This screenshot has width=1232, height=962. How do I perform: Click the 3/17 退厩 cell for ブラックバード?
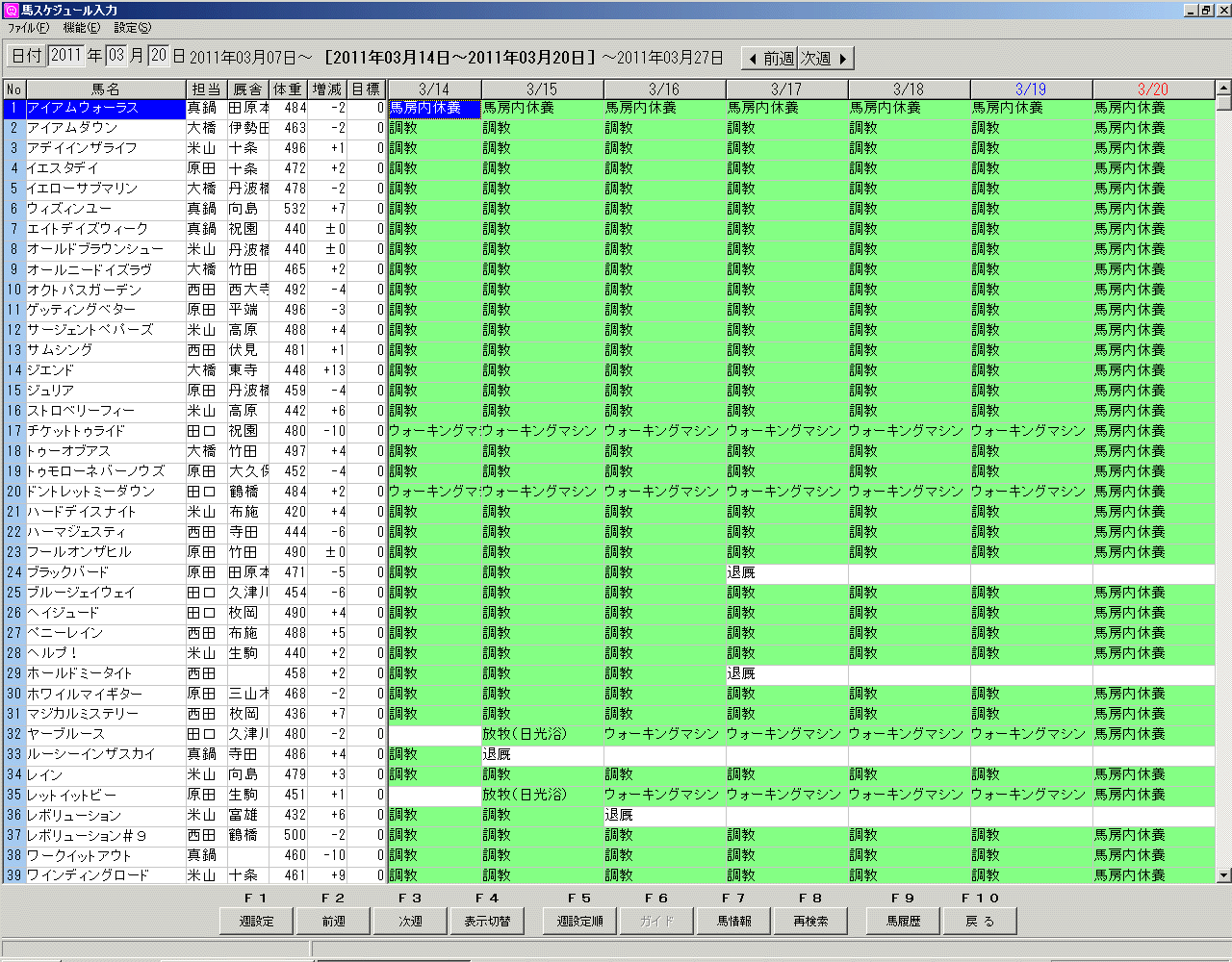[786, 572]
